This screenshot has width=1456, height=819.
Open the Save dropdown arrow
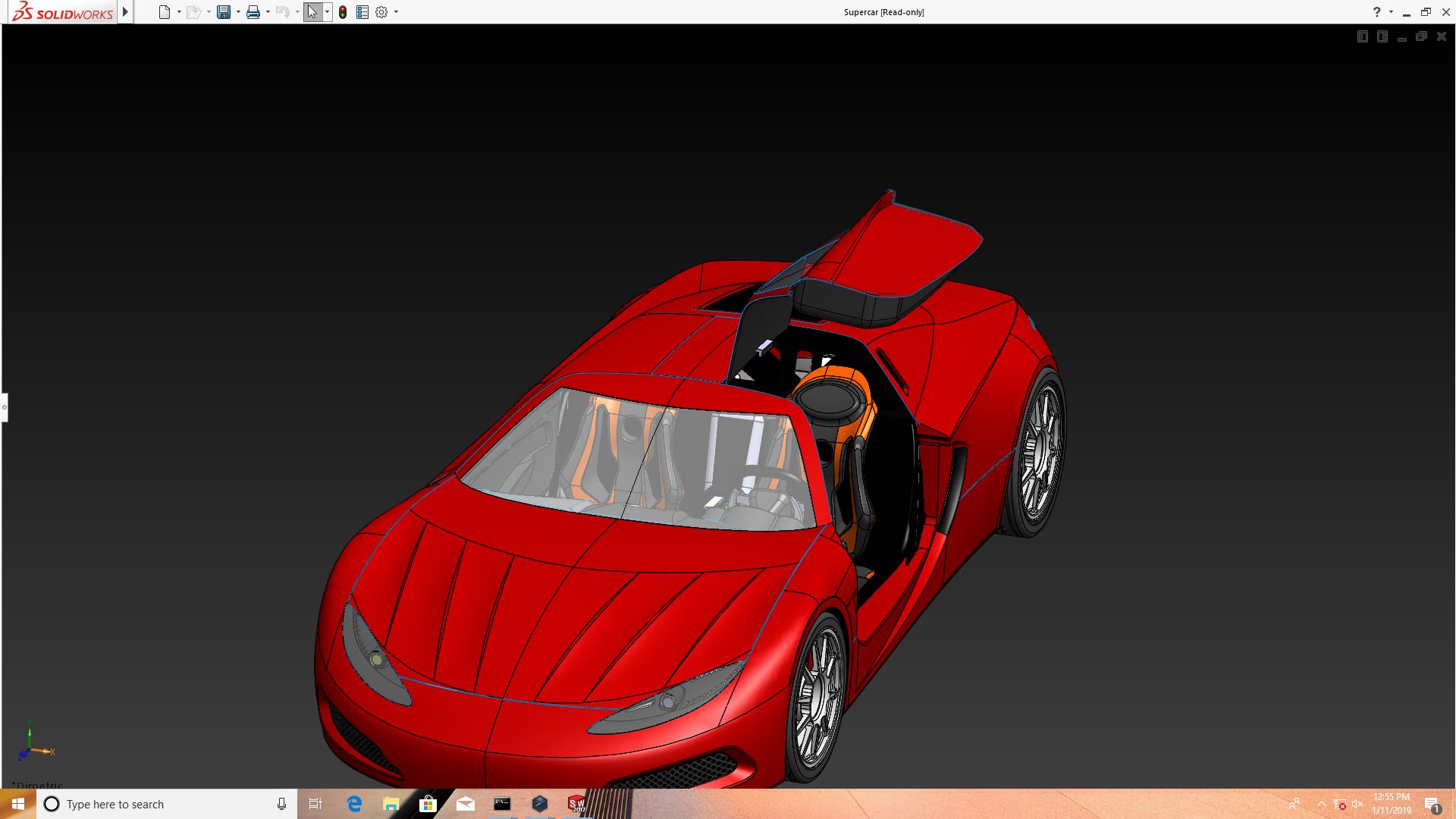[x=238, y=12]
